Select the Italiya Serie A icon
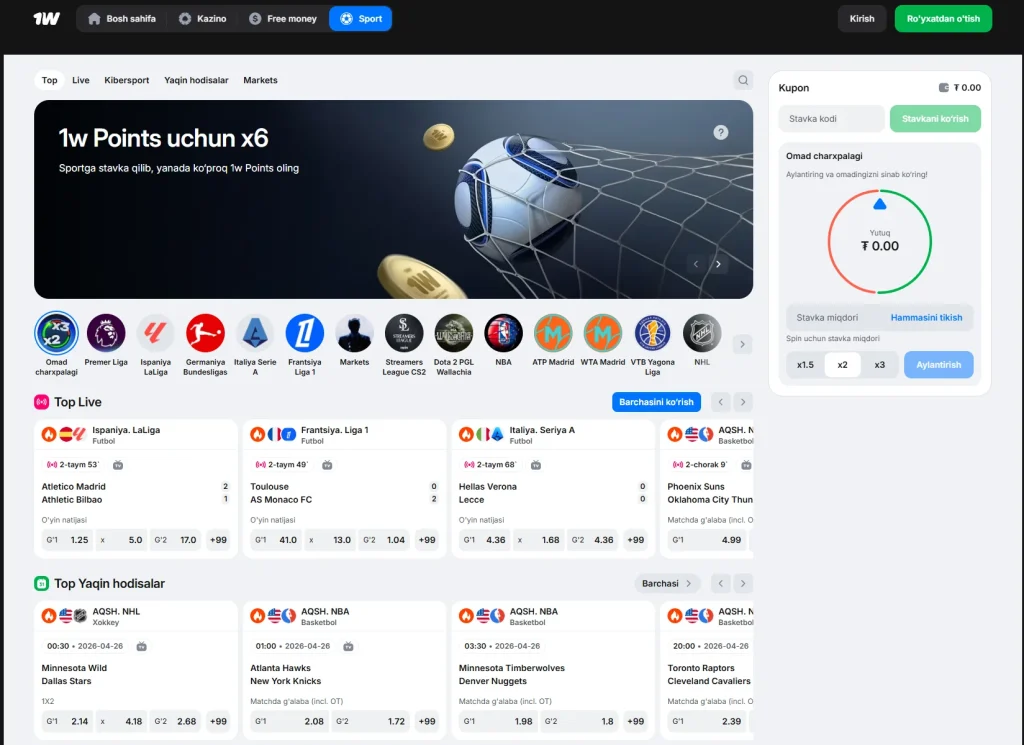1024x745 pixels. pyautogui.click(x=255, y=333)
